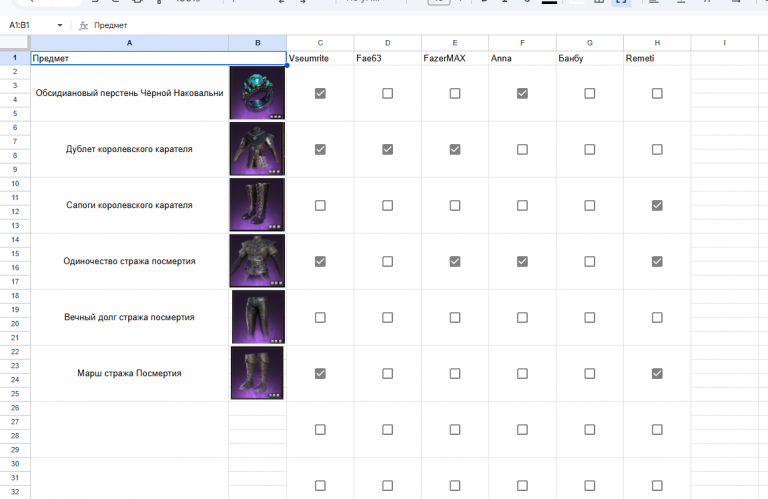Uncheck Anna for Одиночество стража посмертия
Screen dimensions: 768x499
[x=522, y=261]
